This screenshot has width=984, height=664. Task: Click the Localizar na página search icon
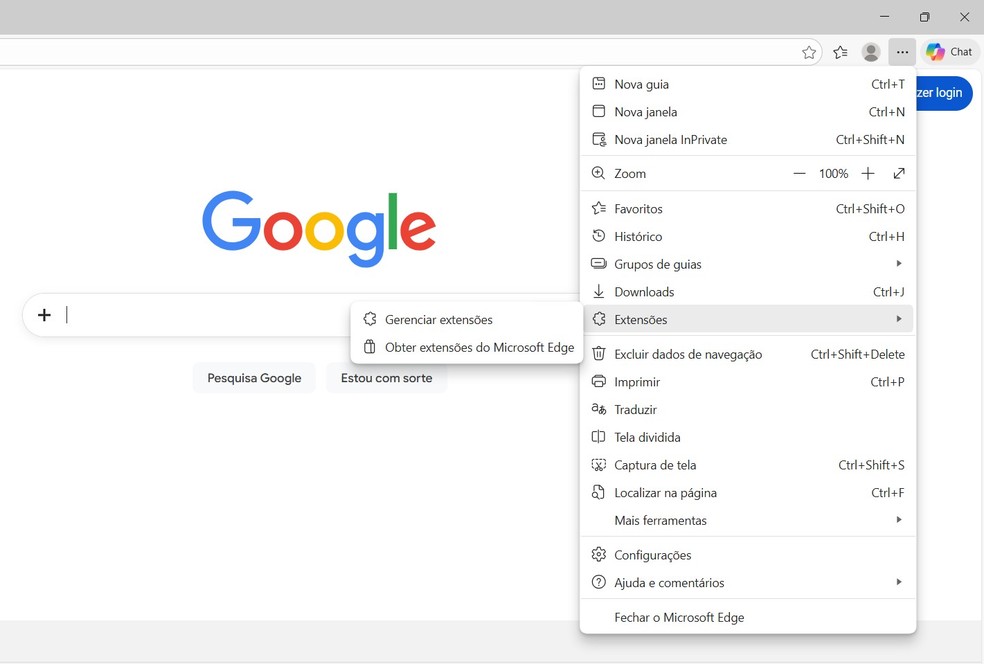coord(599,493)
